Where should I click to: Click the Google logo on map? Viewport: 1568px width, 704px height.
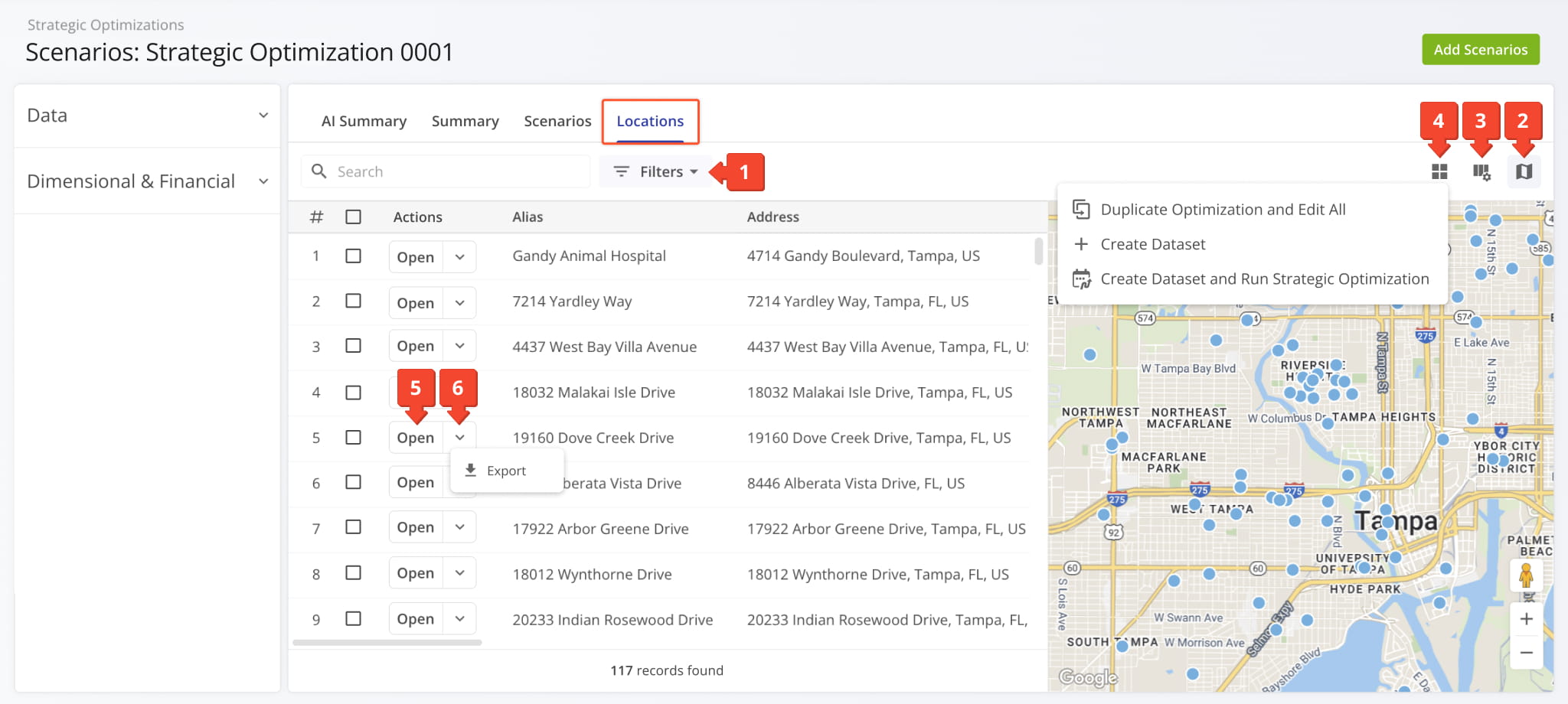[1088, 677]
